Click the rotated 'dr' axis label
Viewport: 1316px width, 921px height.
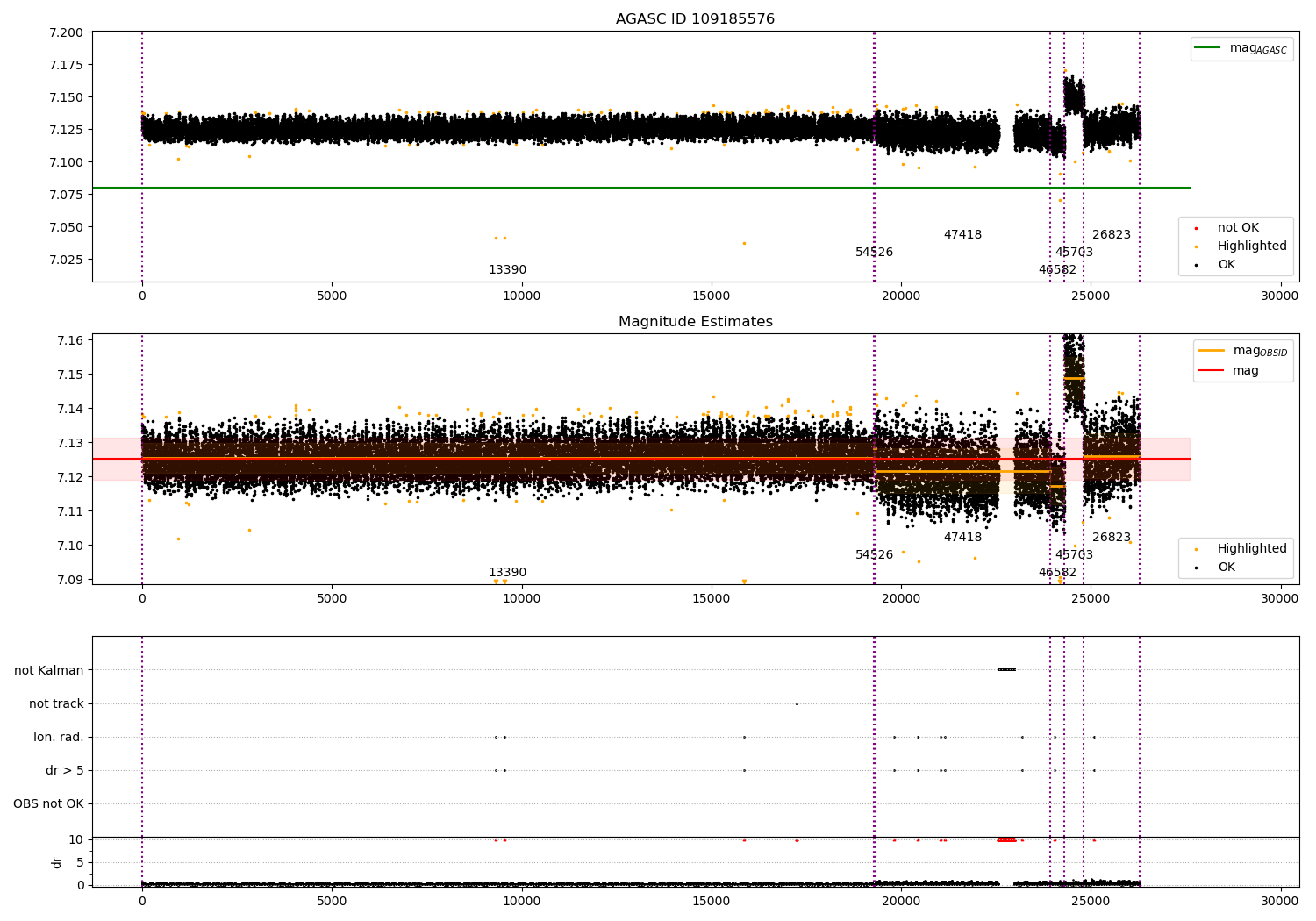(x=57, y=862)
